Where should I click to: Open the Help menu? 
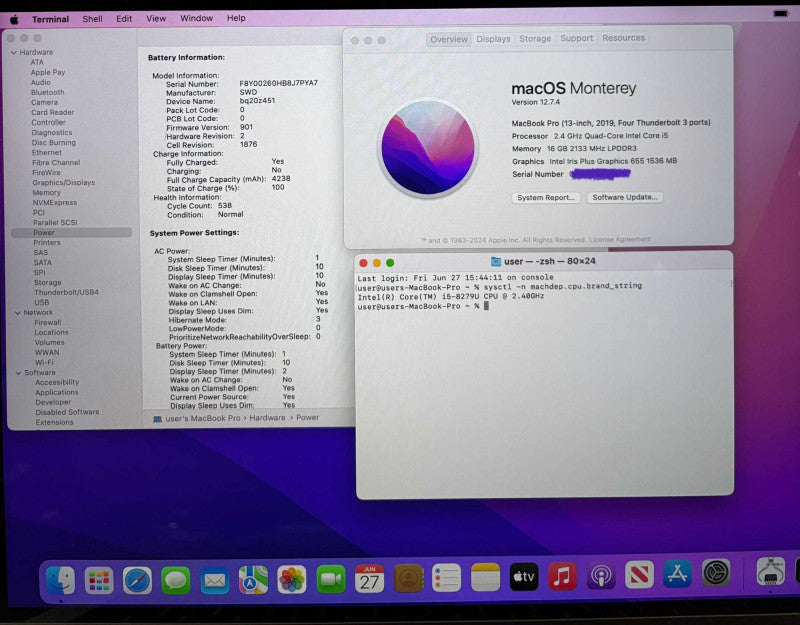pyautogui.click(x=236, y=18)
